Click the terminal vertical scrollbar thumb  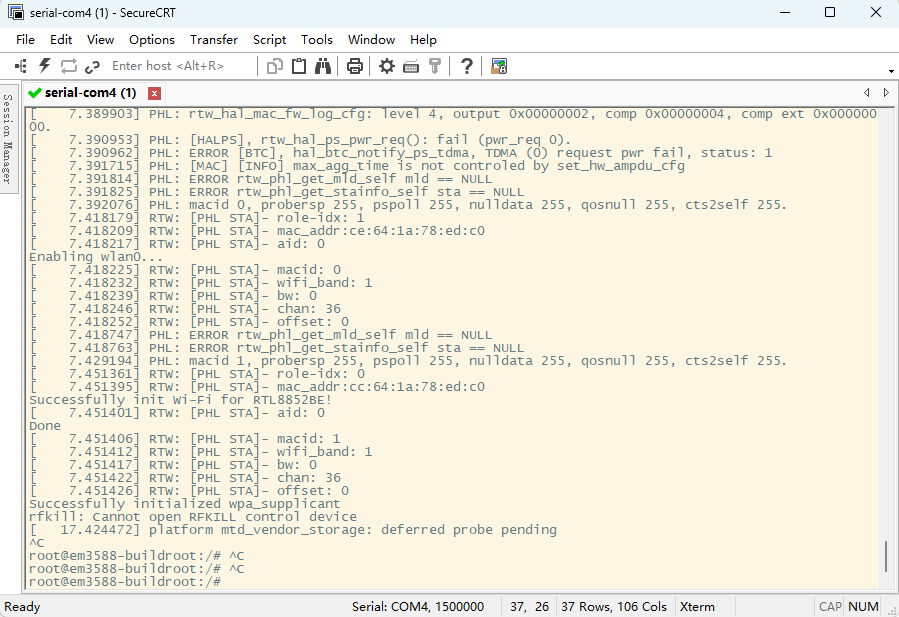[x=886, y=556]
